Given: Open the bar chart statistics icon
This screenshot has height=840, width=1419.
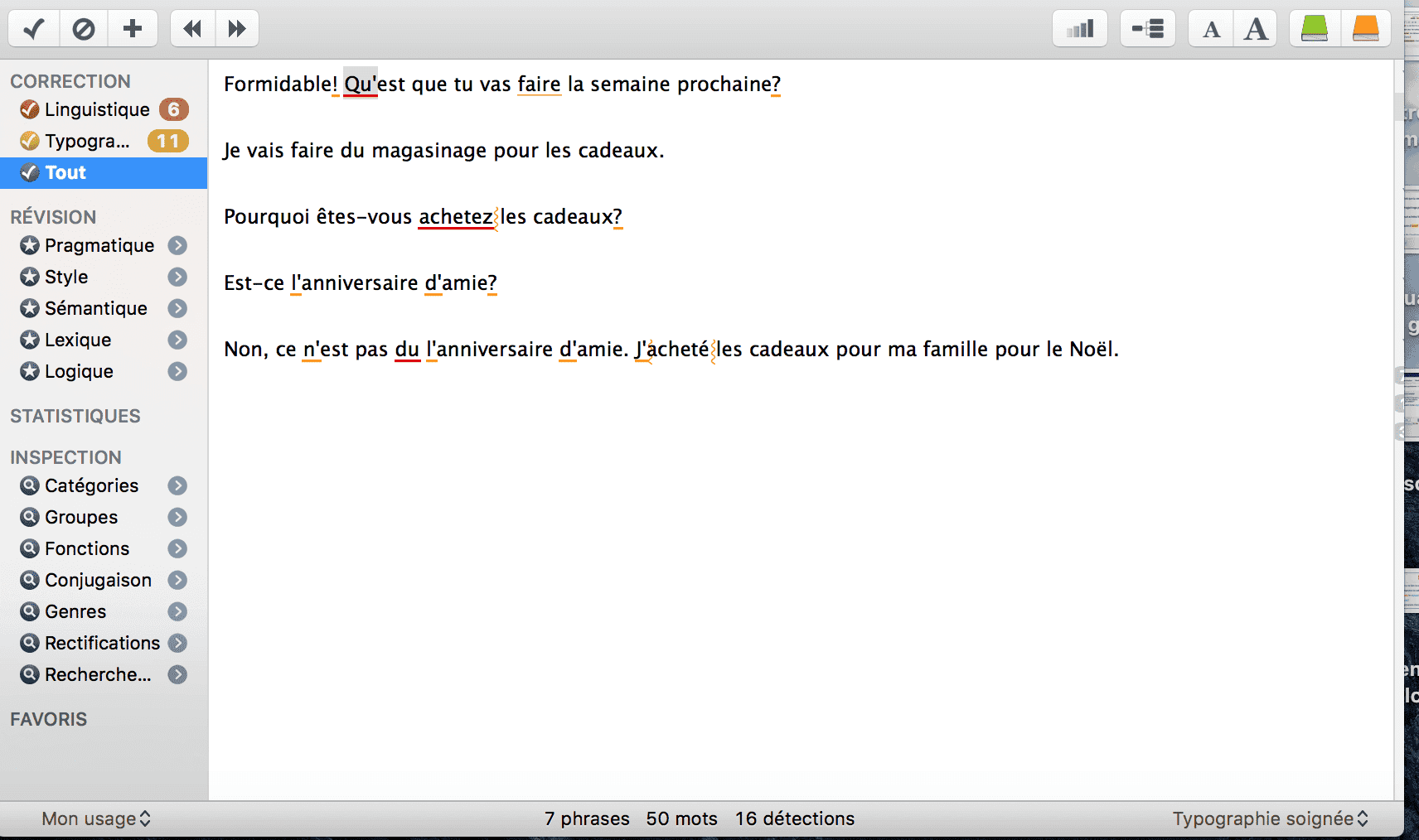Looking at the screenshot, I should tap(1079, 29).
